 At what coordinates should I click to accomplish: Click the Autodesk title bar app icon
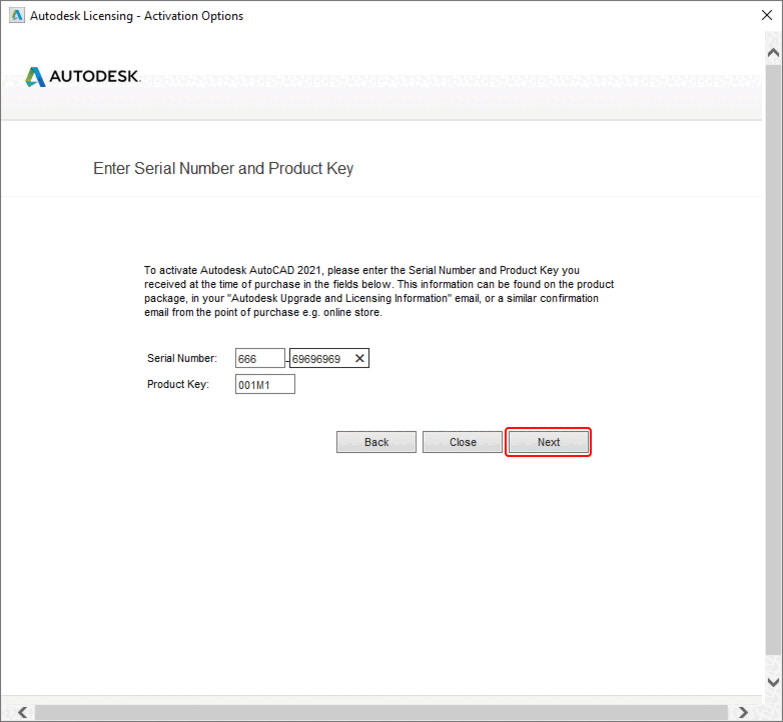[x=16, y=15]
